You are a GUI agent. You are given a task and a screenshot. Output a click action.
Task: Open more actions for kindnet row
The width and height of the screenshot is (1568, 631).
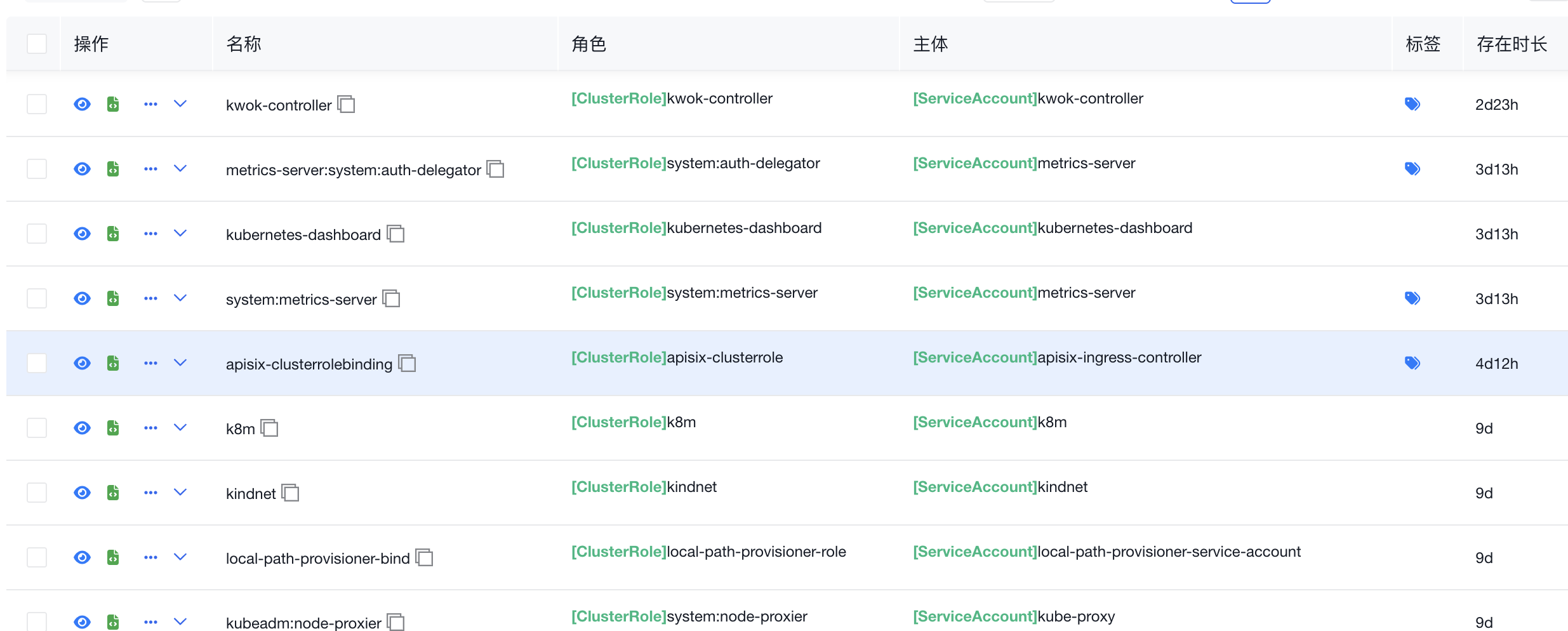(x=150, y=493)
